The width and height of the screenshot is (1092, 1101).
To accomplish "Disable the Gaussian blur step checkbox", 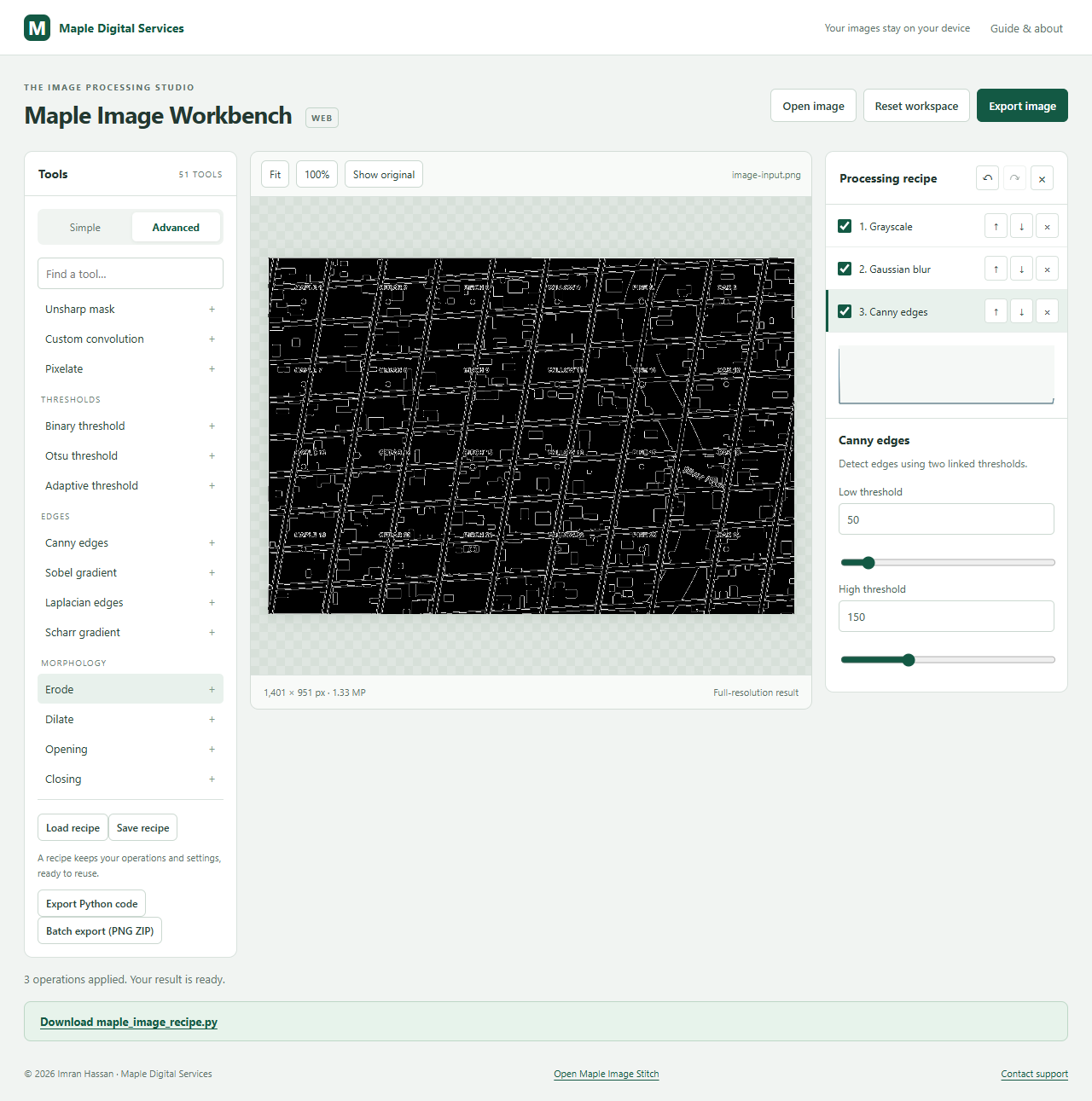I will [845, 269].
